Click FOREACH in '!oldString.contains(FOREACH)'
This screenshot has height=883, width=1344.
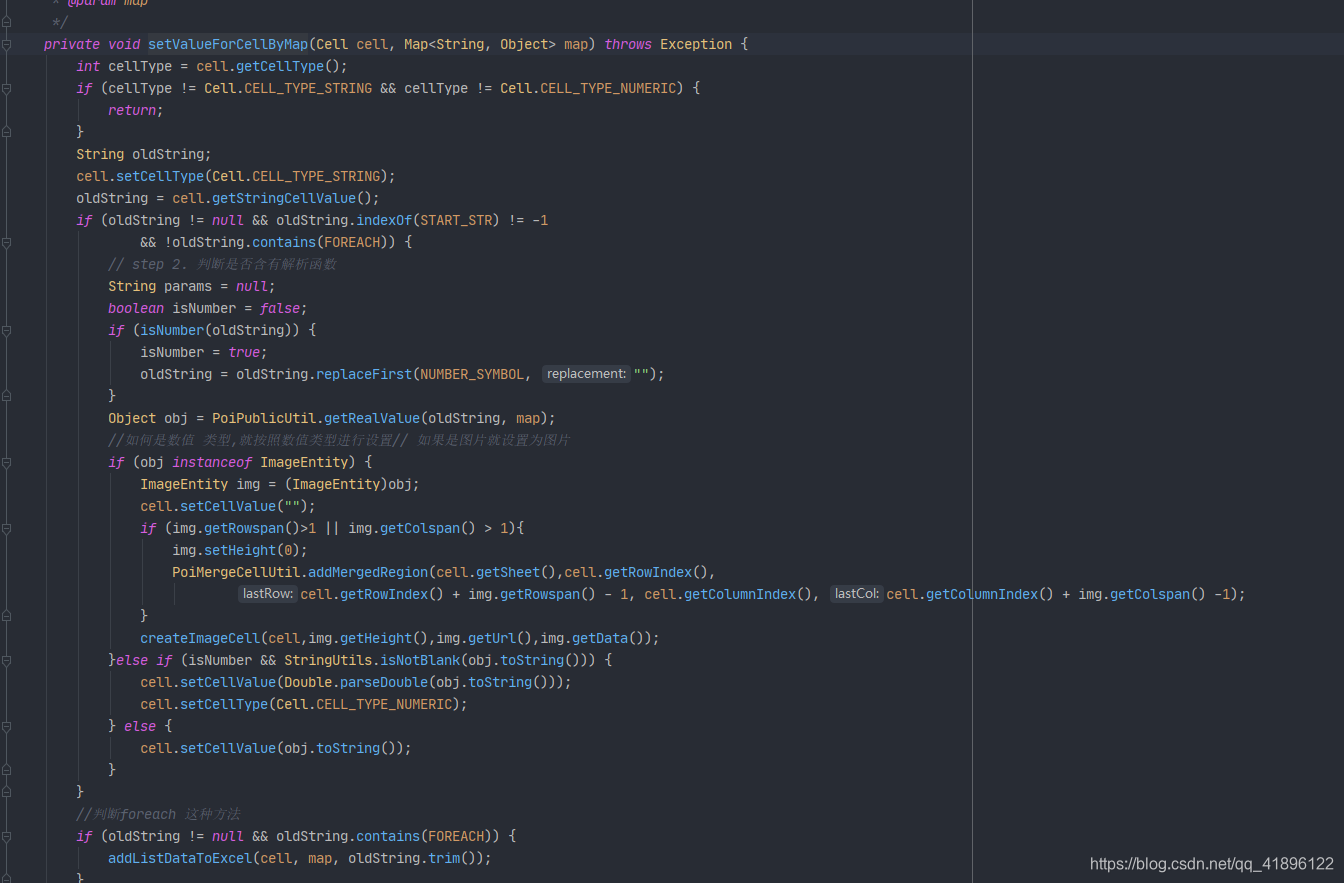coord(352,242)
